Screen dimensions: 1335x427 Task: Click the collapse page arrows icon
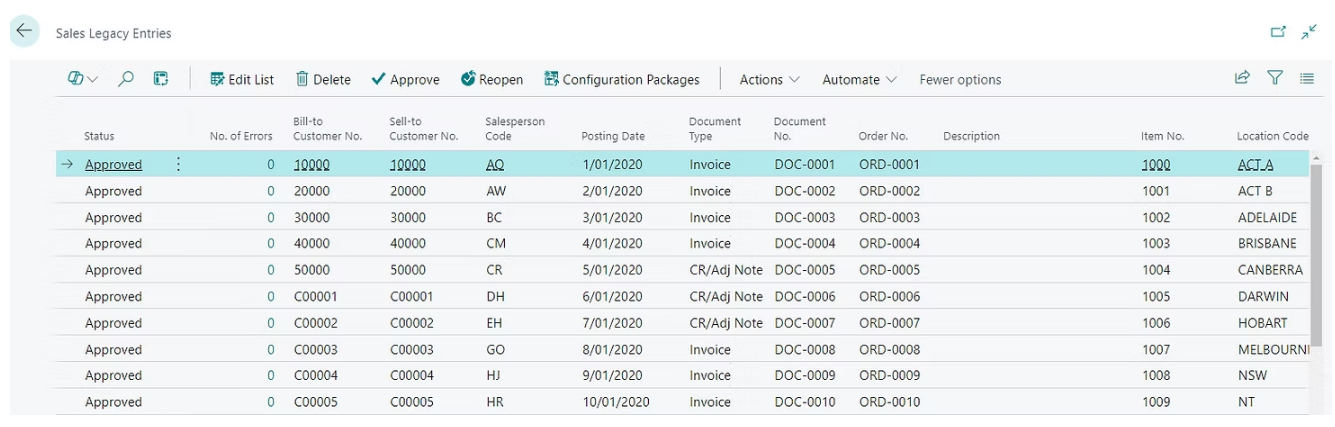pos(1309,32)
